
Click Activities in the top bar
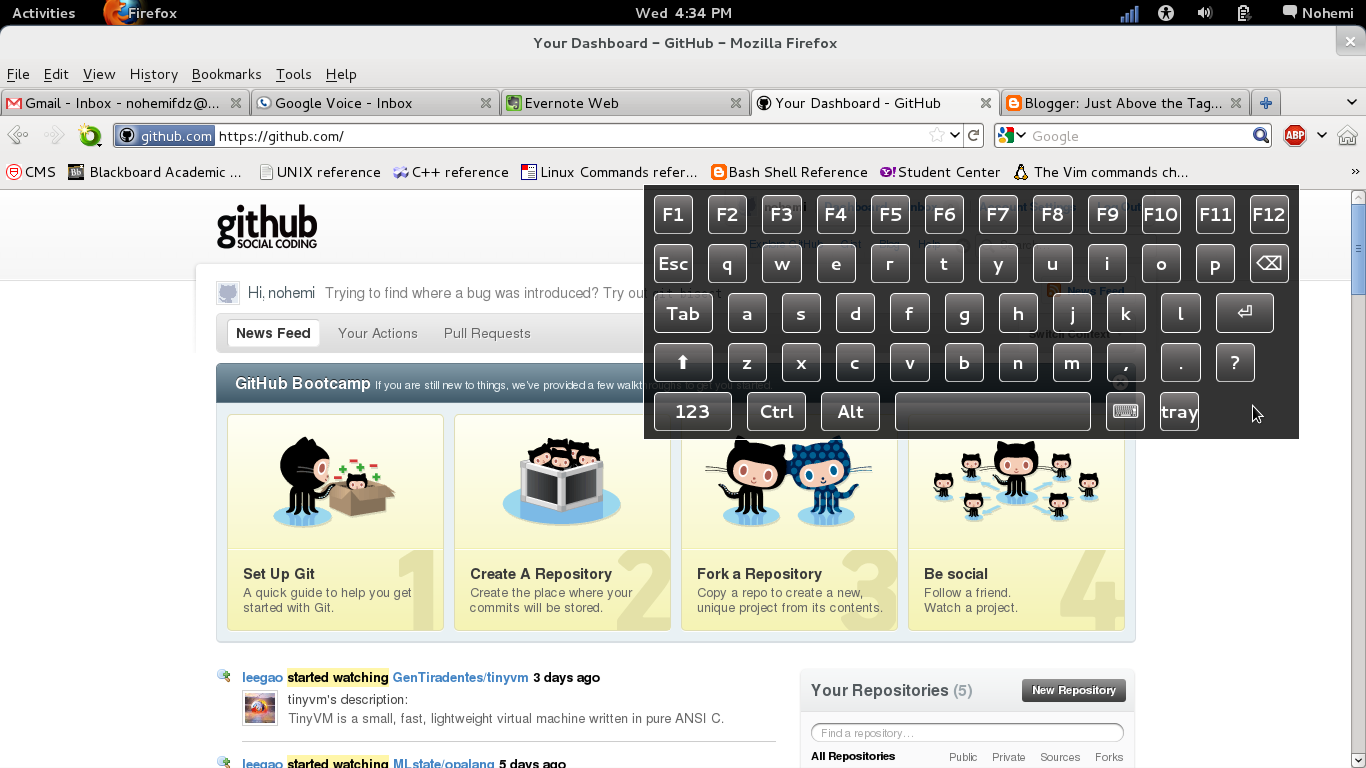point(43,13)
